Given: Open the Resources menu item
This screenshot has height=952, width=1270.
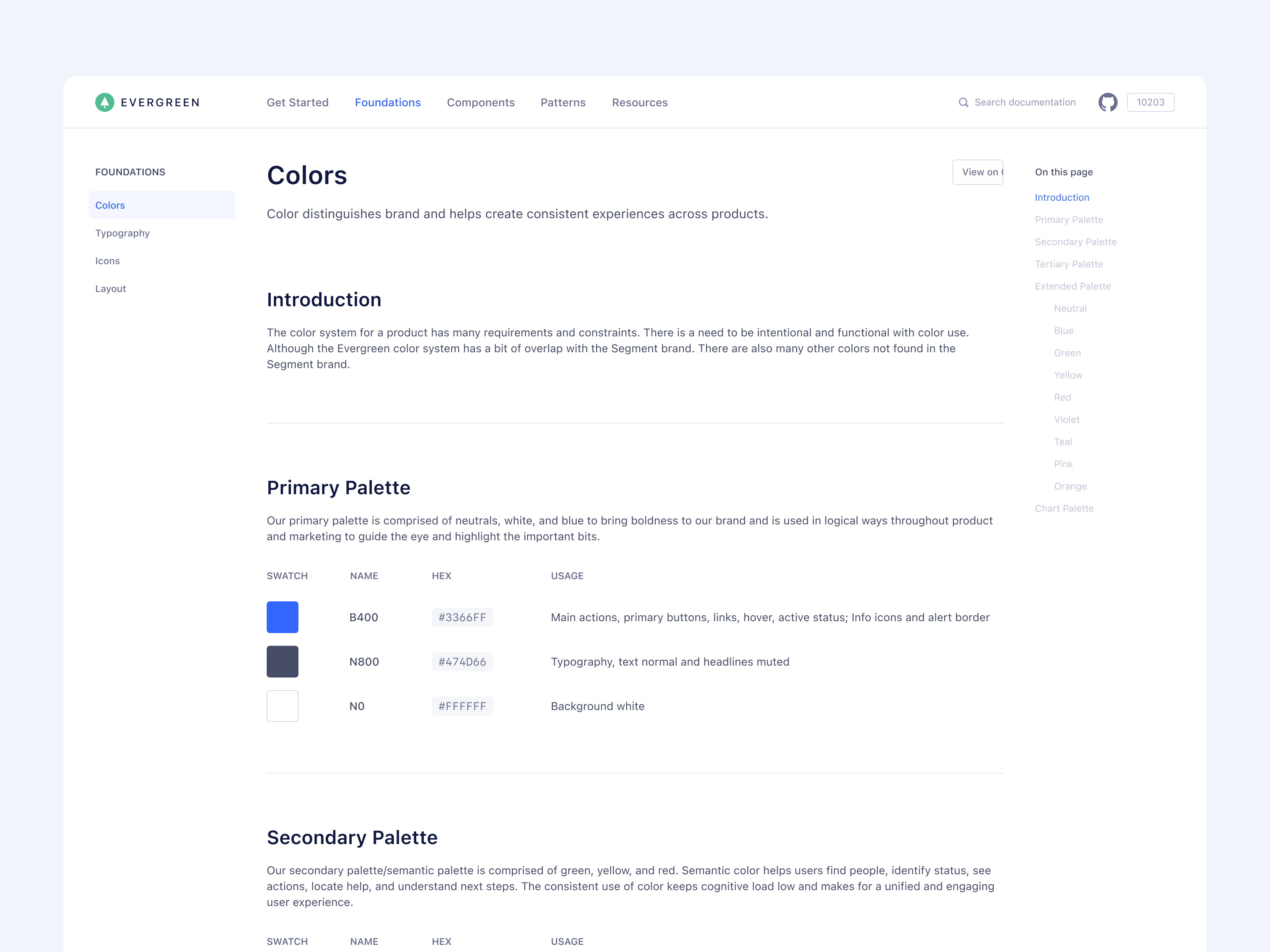Looking at the screenshot, I should [640, 102].
